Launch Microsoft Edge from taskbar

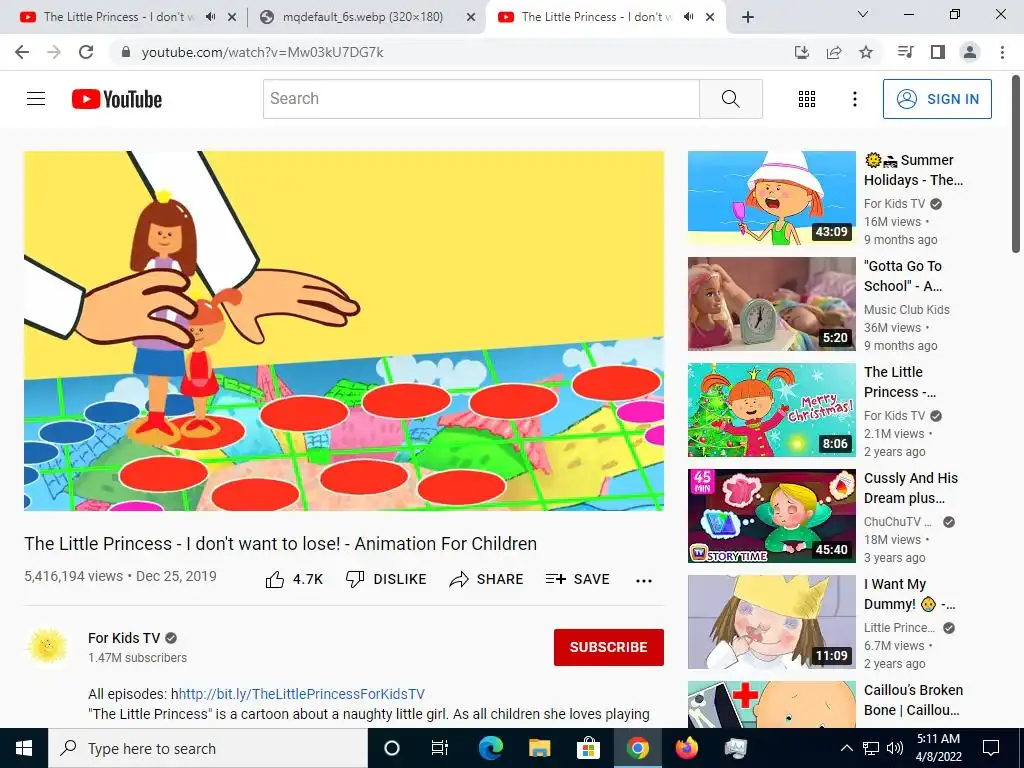[x=490, y=748]
